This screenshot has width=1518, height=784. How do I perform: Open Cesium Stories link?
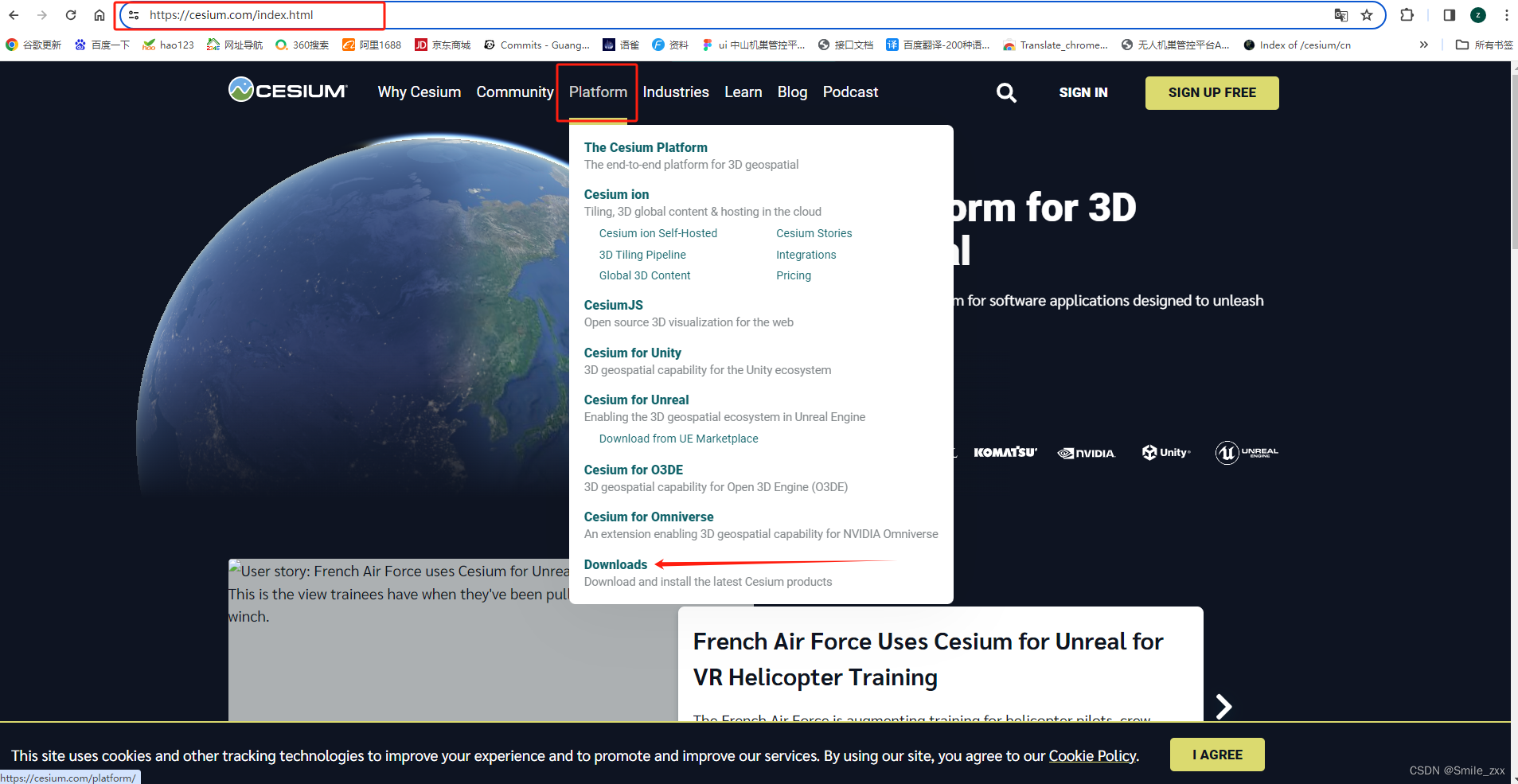pos(814,233)
